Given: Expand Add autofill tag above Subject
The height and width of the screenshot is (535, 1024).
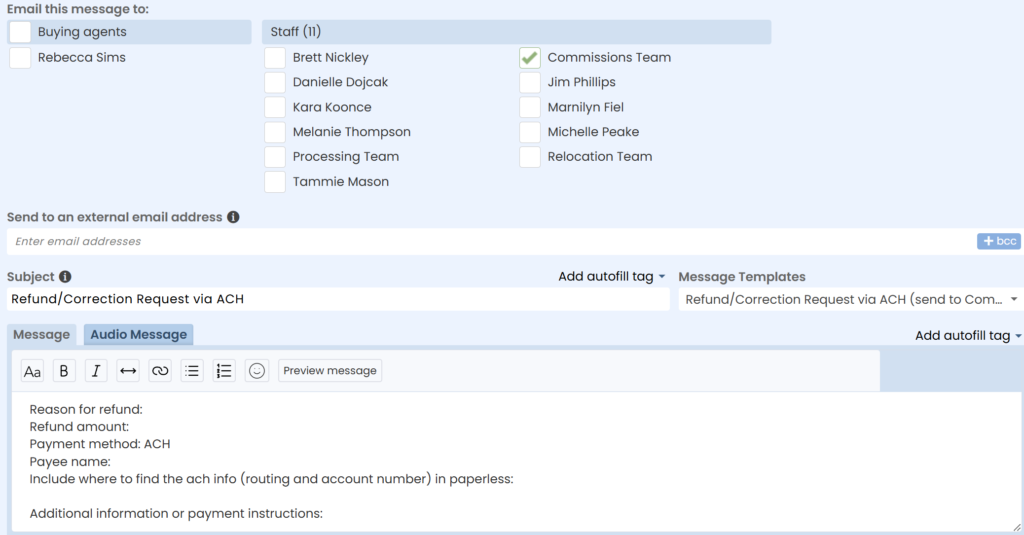Looking at the screenshot, I should (611, 276).
